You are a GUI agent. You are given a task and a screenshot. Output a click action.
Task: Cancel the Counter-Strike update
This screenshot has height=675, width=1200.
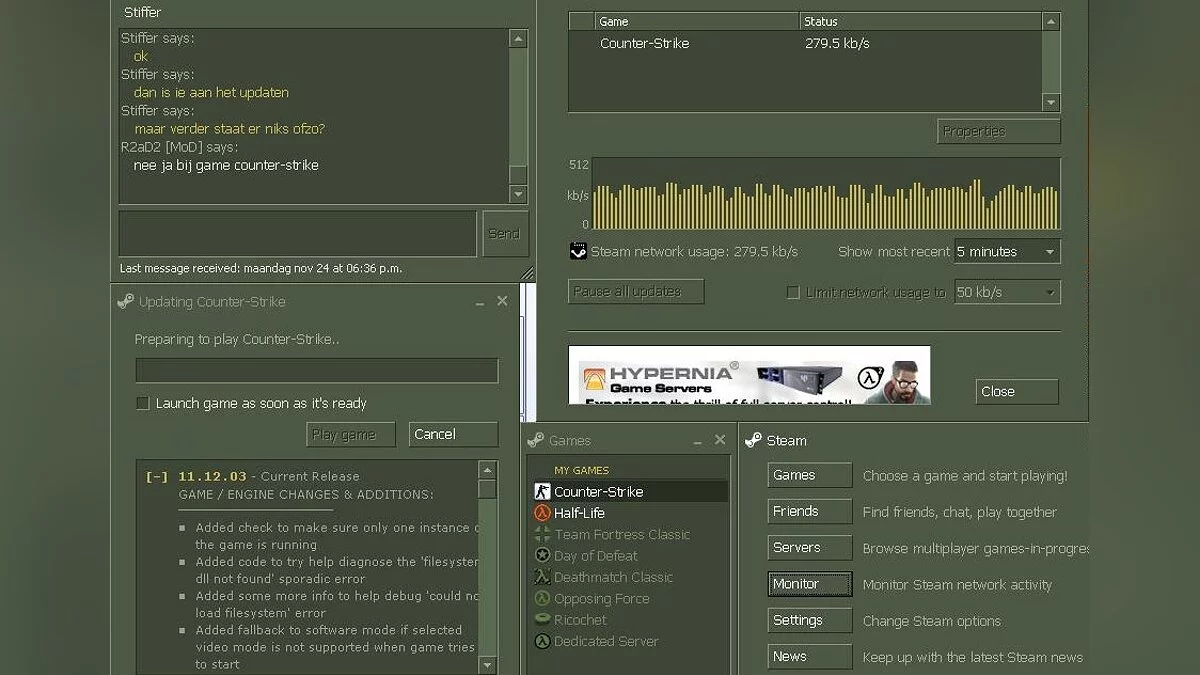pyautogui.click(x=453, y=434)
